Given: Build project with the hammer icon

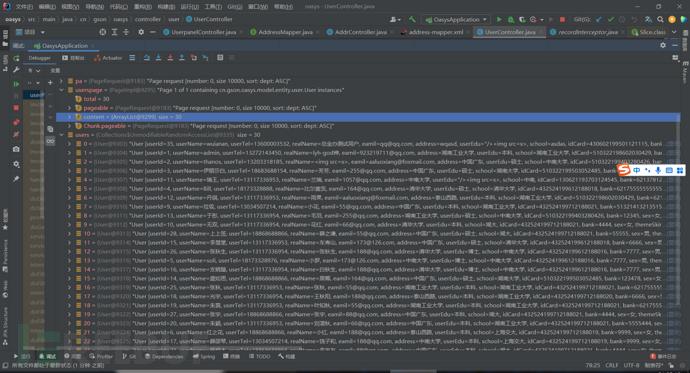Looking at the screenshot, I should [x=412, y=19].
